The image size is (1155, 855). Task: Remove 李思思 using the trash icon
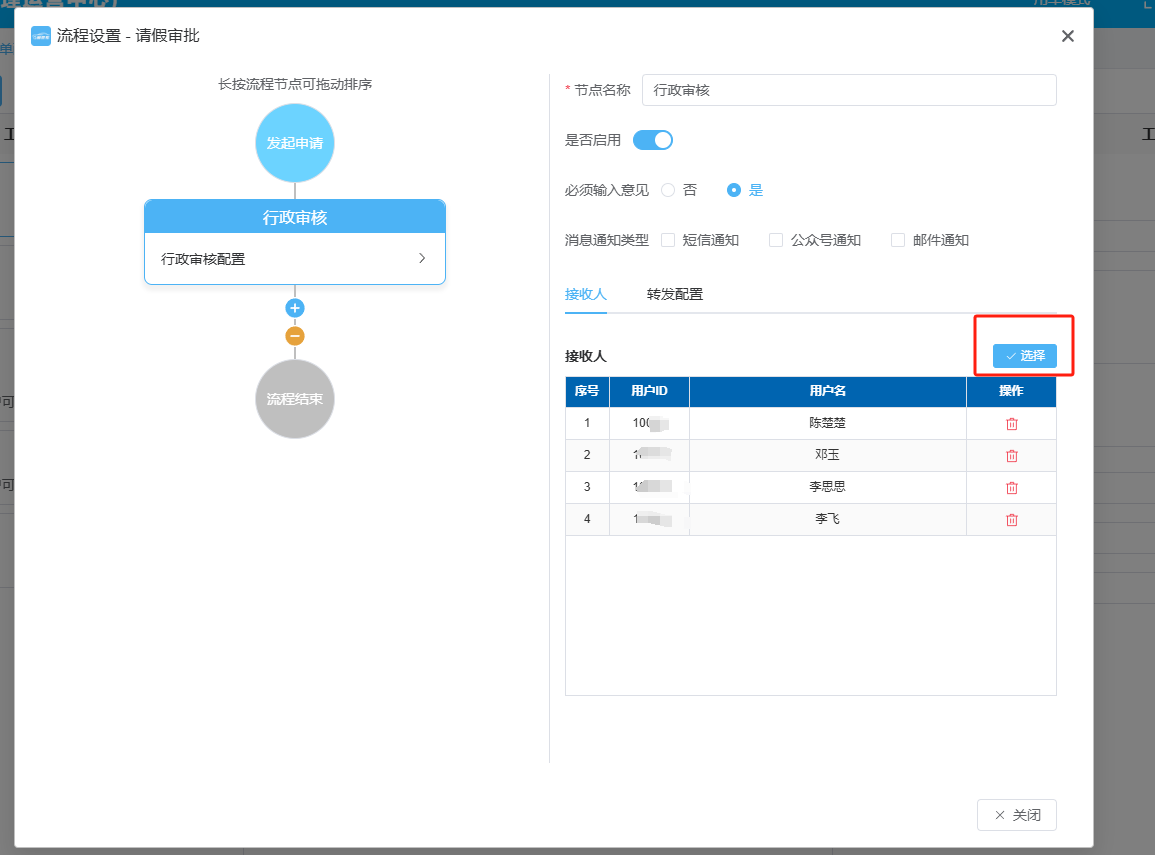point(1011,487)
